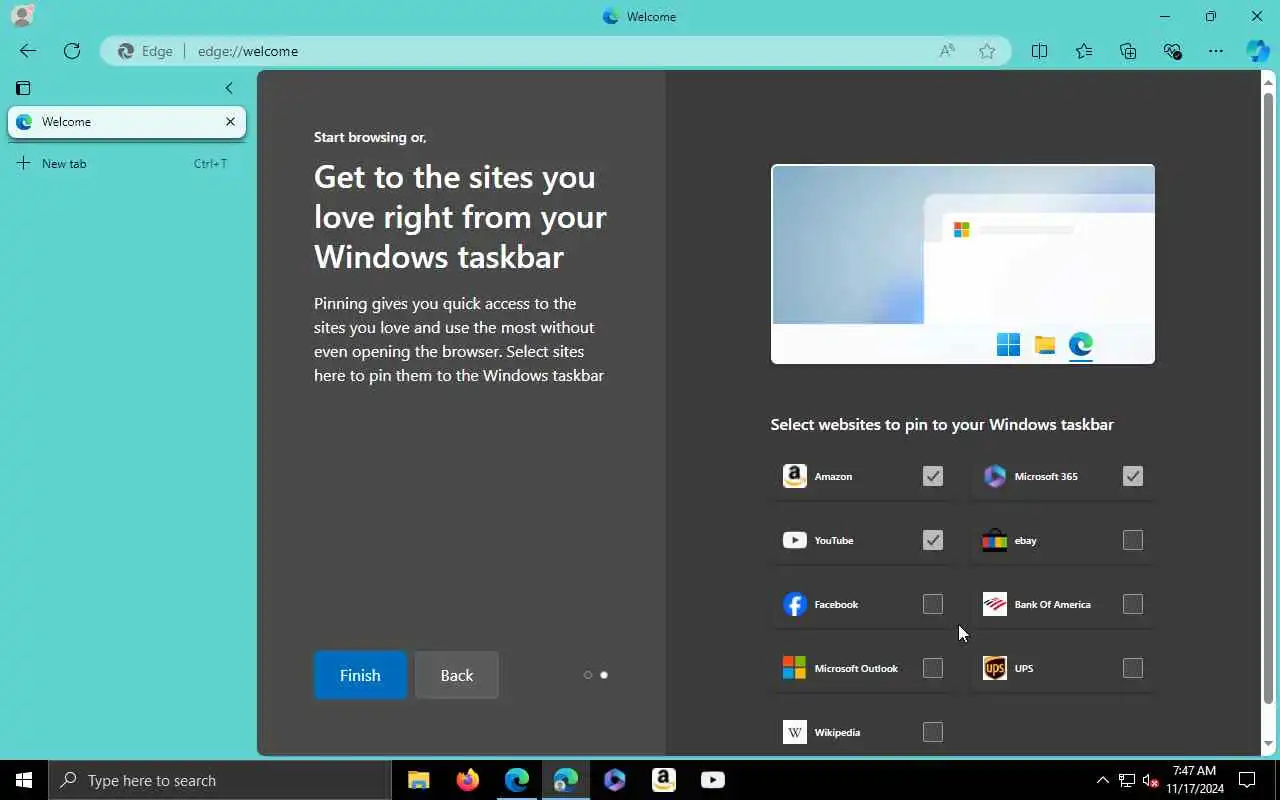Select first page indicator dot

(588, 675)
